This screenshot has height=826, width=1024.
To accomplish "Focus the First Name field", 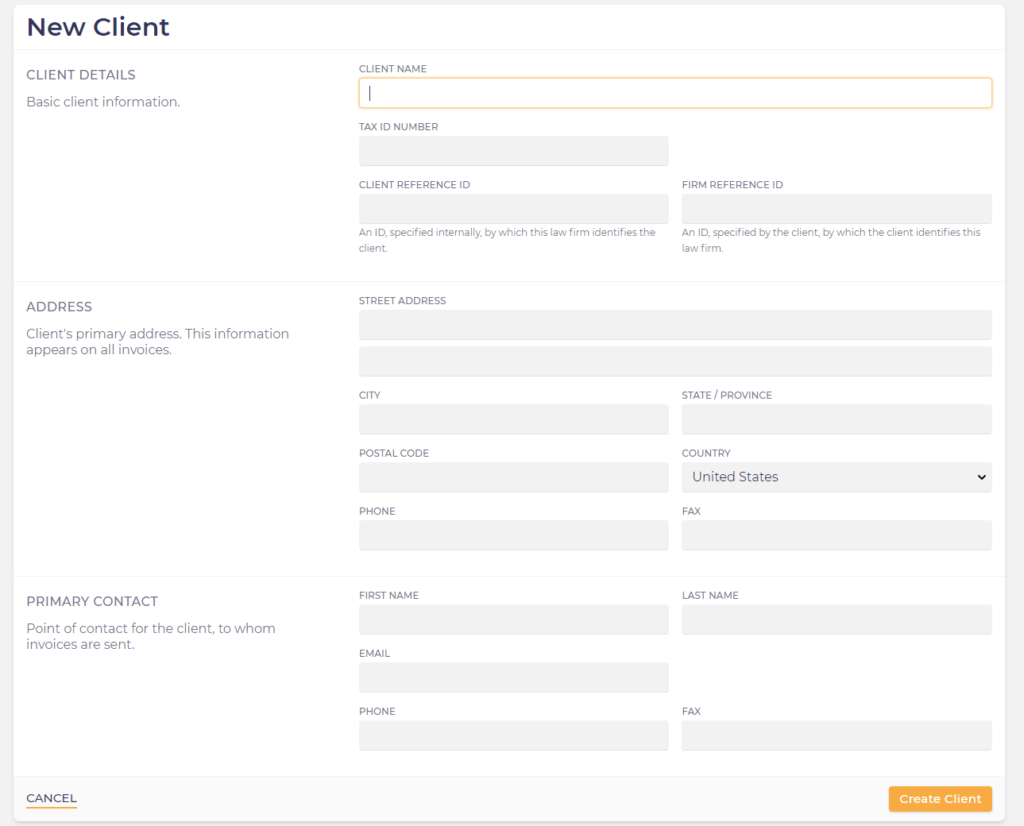I will point(513,620).
